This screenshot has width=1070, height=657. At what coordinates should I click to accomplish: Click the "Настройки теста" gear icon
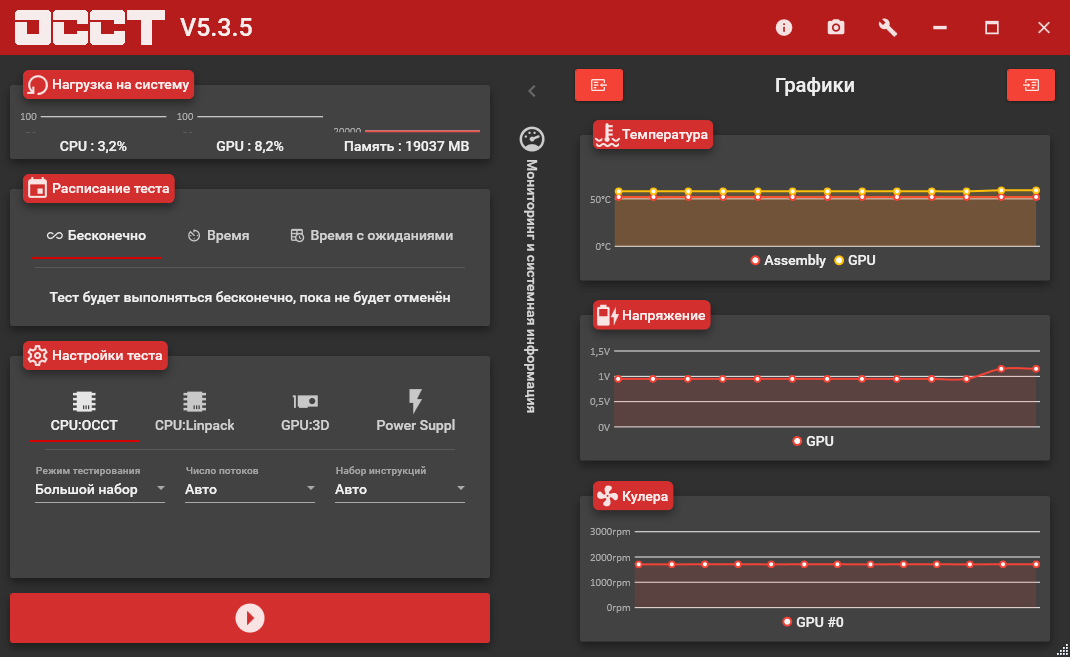(37, 355)
